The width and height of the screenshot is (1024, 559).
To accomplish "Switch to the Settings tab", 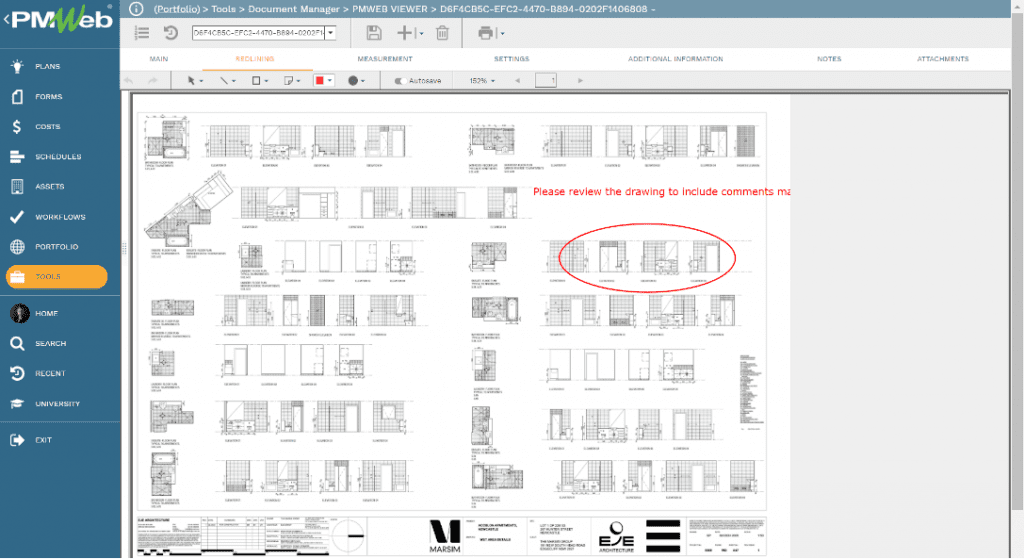I will 511,59.
